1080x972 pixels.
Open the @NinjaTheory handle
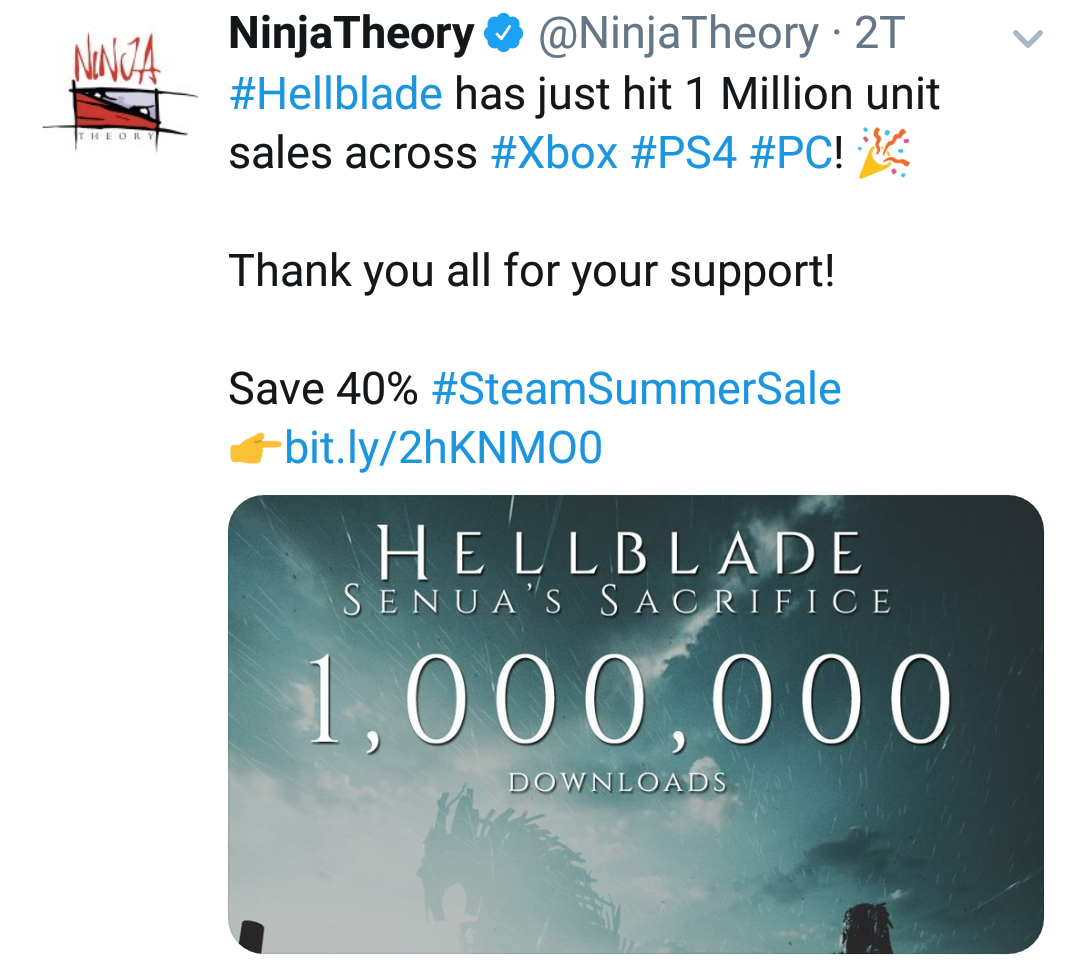(x=679, y=36)
